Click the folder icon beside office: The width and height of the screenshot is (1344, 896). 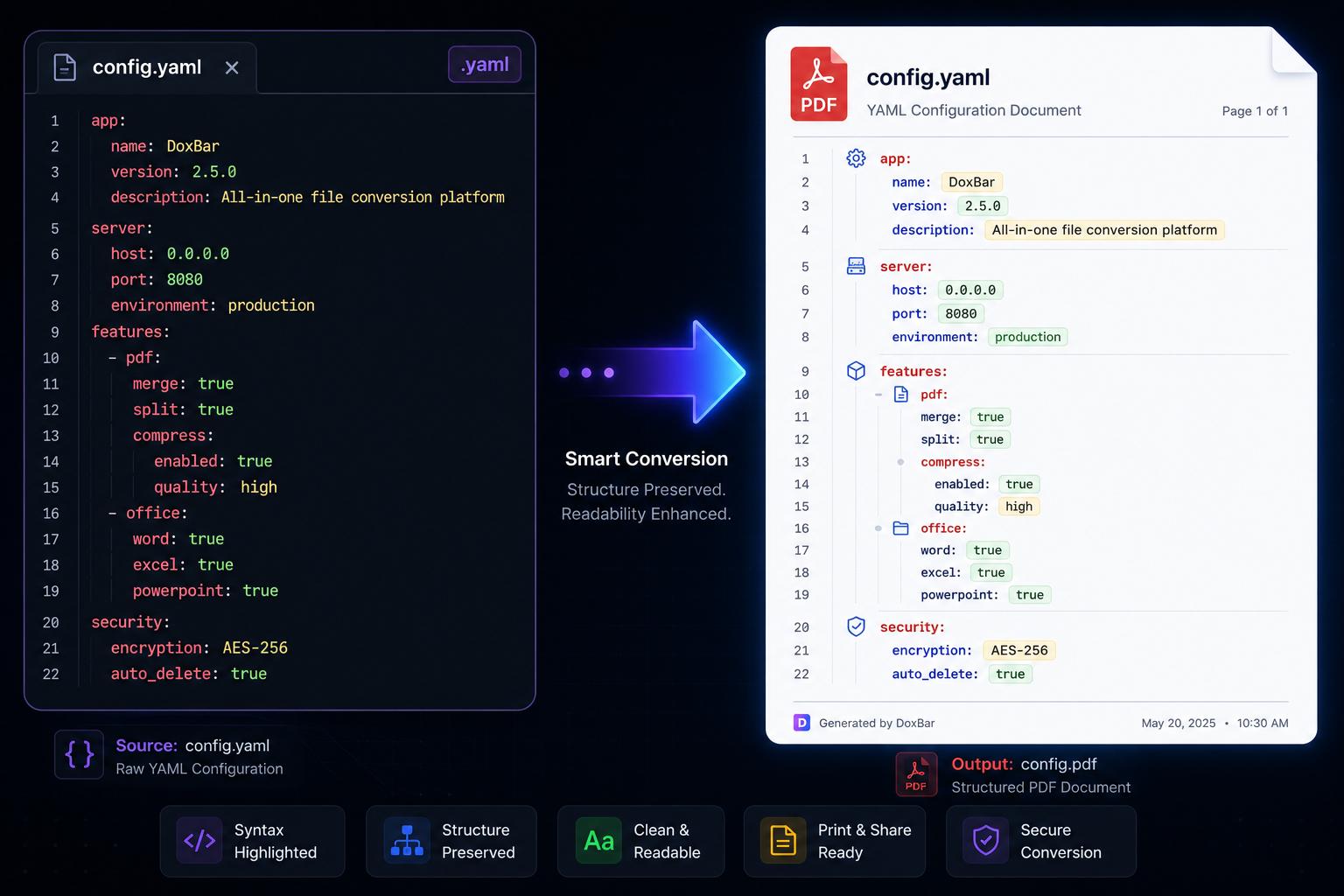pos(900,528)
